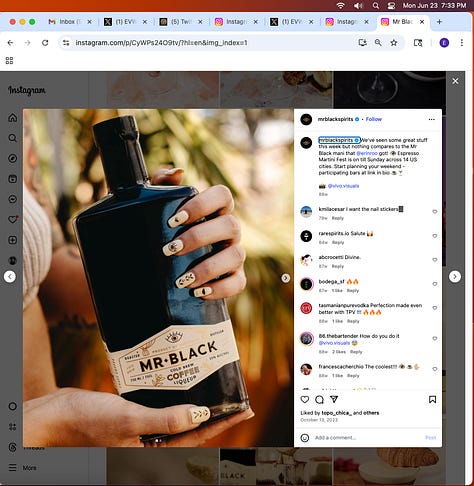This screenshot has height=486, width=474.
Task: Open Messages icon in sidebar
Action: click(13, 199)
